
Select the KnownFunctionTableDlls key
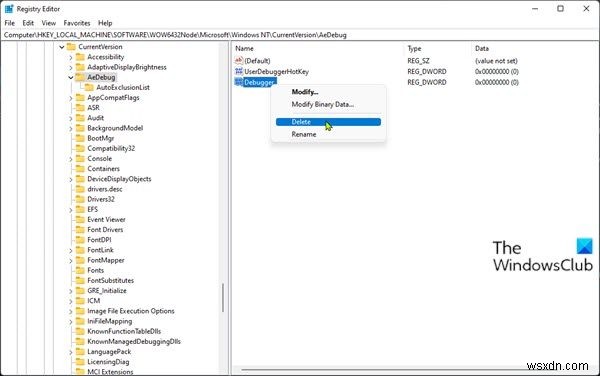124,331
